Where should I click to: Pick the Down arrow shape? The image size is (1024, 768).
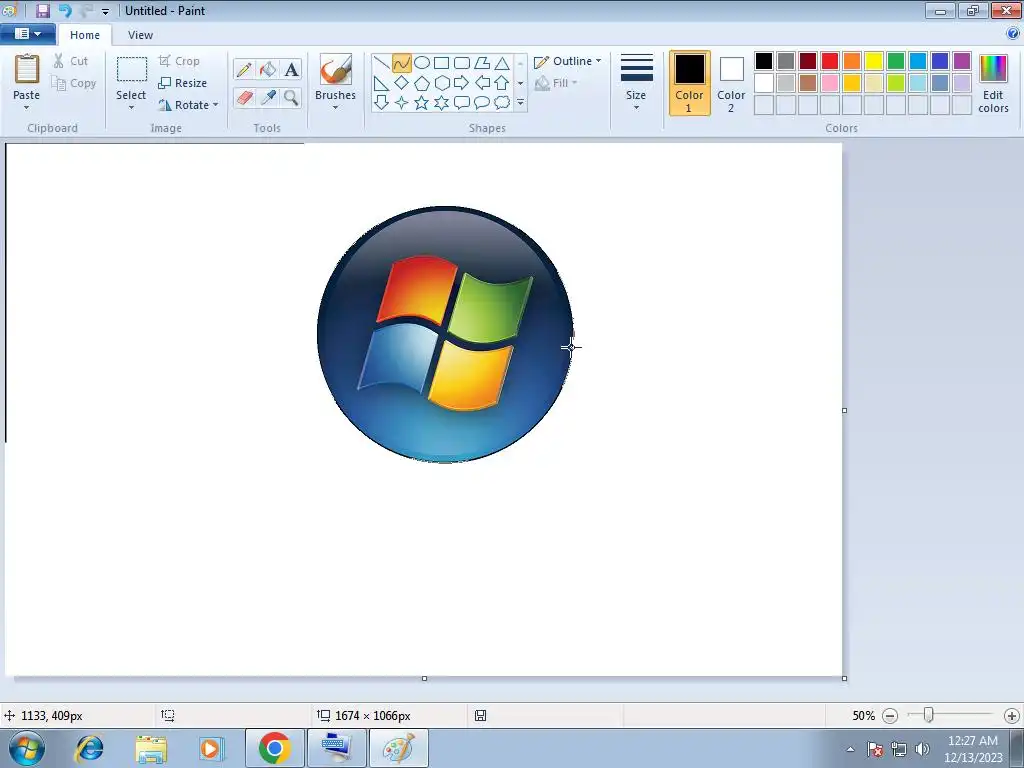click(381, 103)
